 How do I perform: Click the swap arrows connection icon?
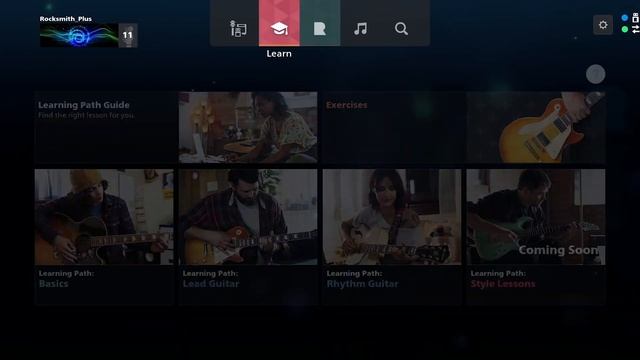636,29
